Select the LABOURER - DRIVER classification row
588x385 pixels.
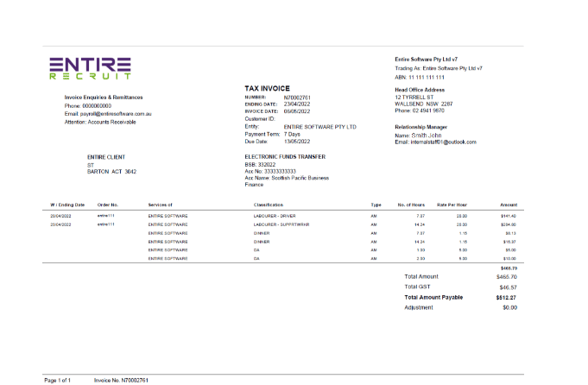(x=283, y=216)
